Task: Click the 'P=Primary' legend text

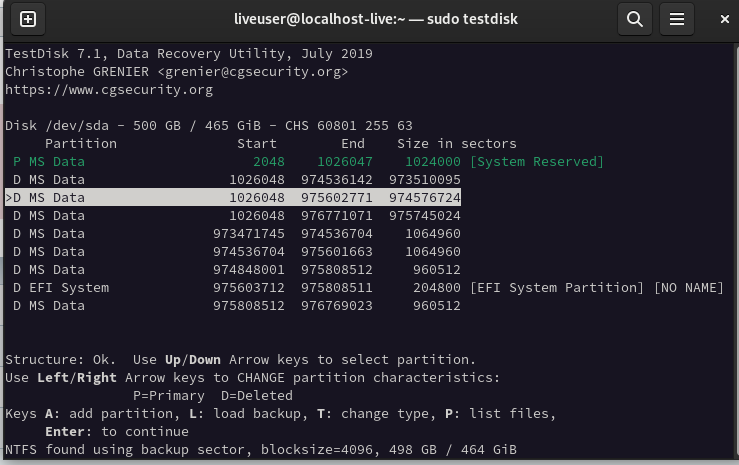Action: click(169, 395)
